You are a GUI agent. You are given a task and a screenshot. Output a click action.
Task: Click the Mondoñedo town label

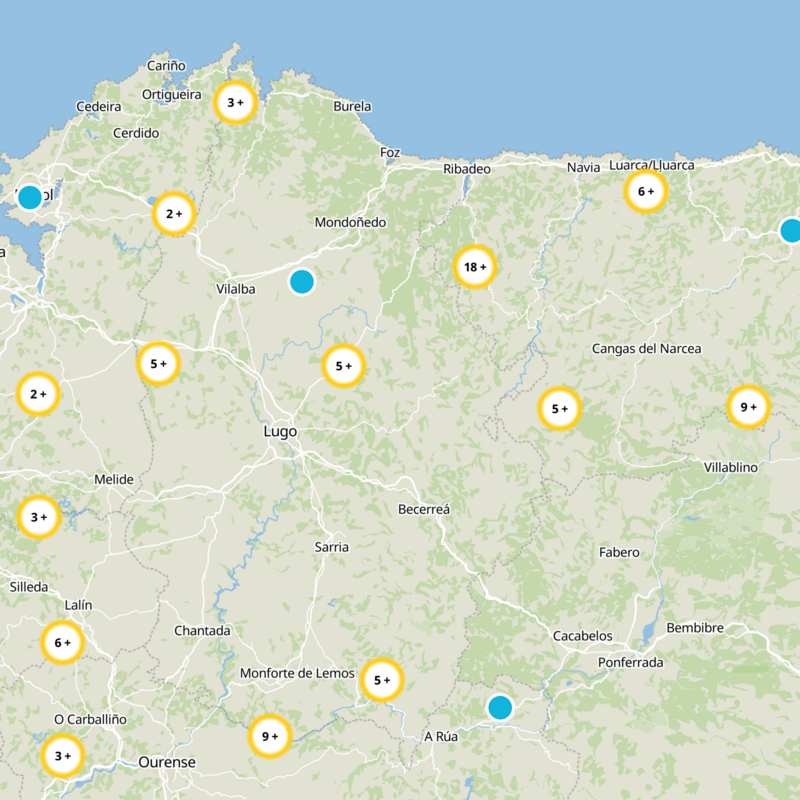[350, 222]
